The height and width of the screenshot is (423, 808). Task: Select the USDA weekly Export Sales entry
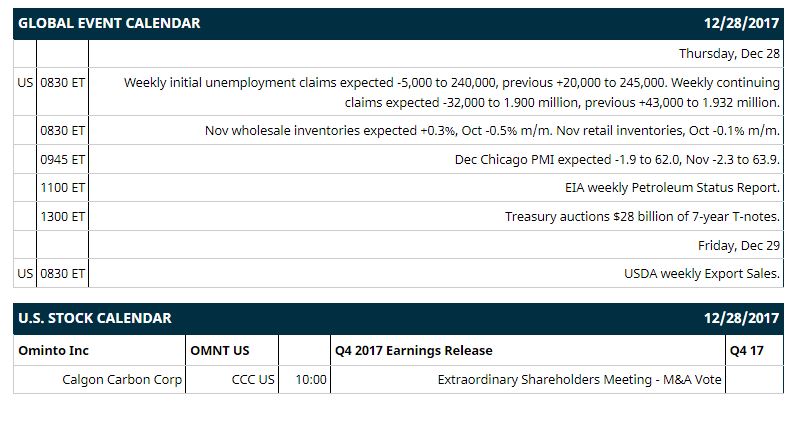pyautogui.click(x=702, y=274)
